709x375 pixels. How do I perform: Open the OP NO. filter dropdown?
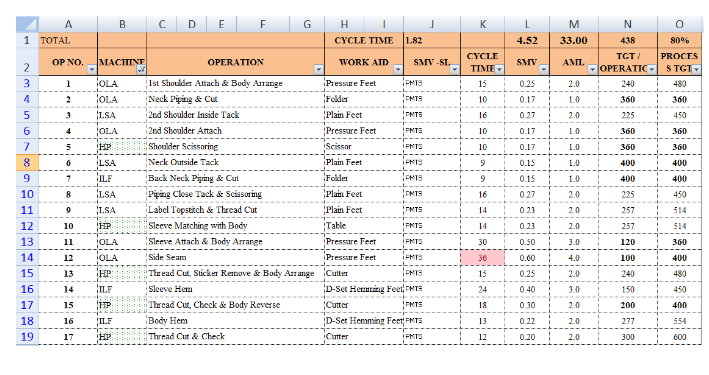(92, 70)
